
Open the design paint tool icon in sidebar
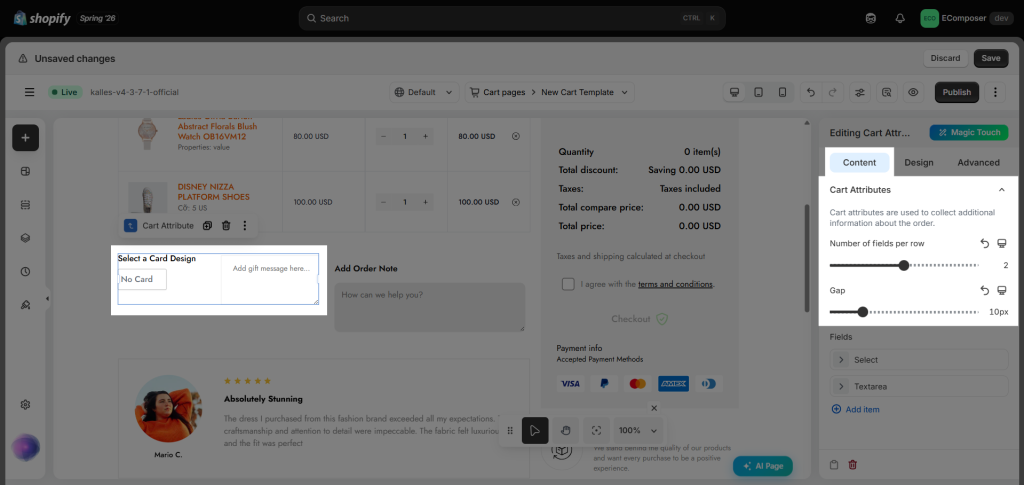[x=25, y=305]
